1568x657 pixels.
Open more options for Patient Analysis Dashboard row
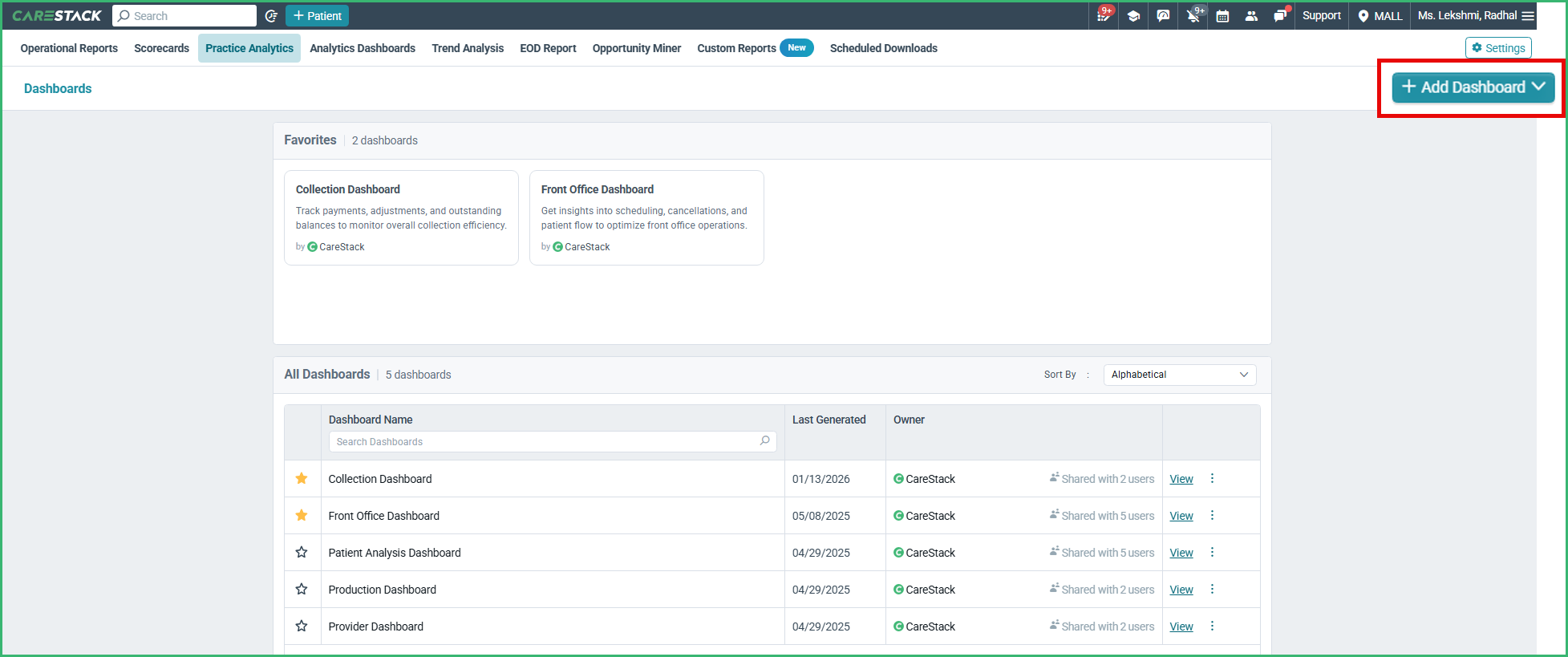1212,553
